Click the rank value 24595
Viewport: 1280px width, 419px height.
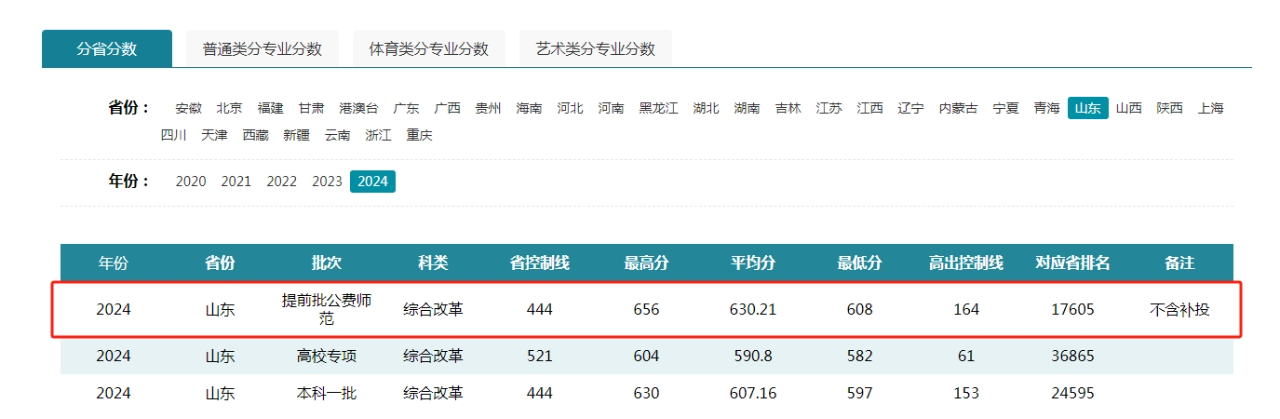[1073, 393]
